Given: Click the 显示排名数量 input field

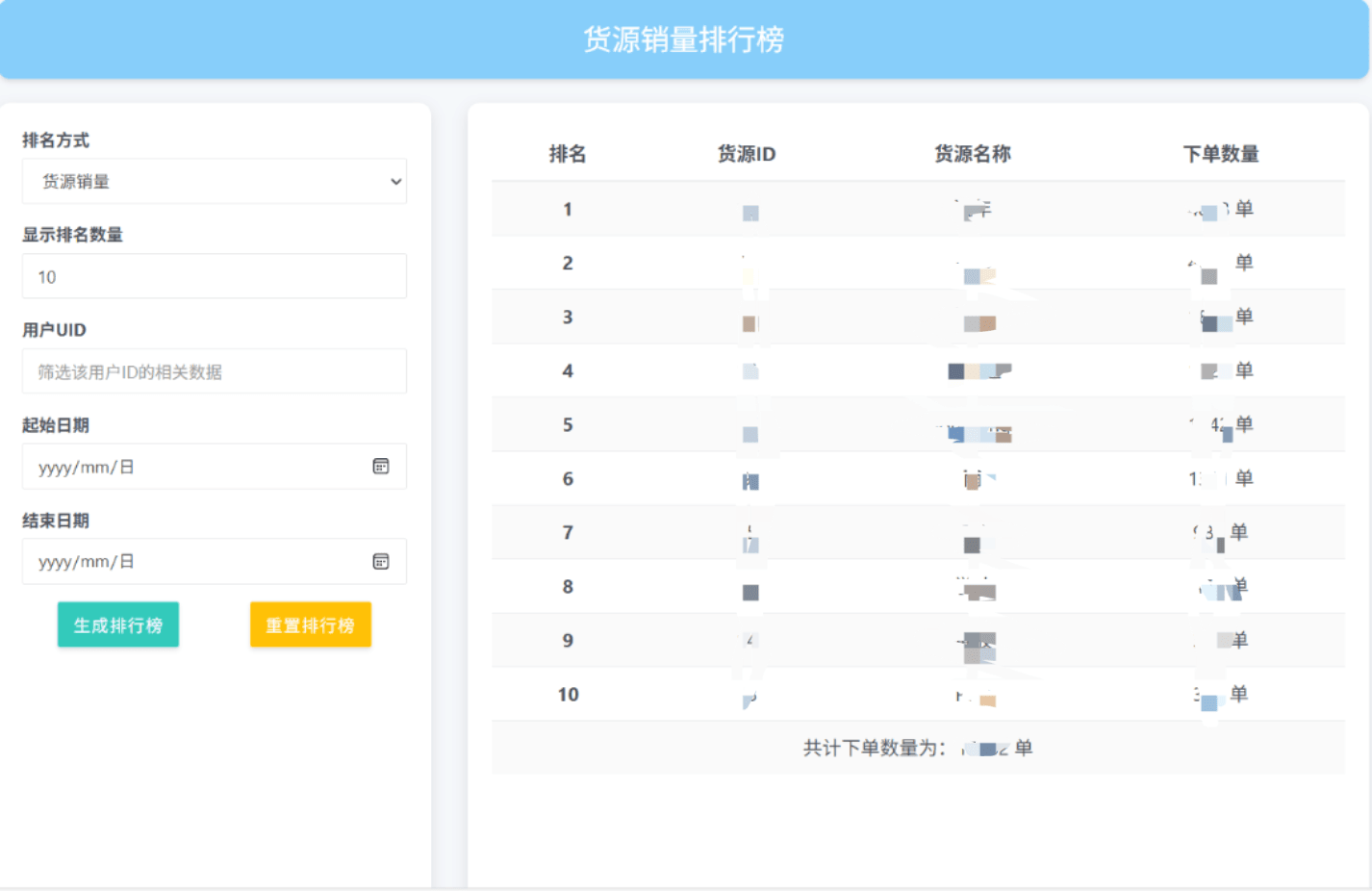Looking at the screenshot, I should [214, 277].
